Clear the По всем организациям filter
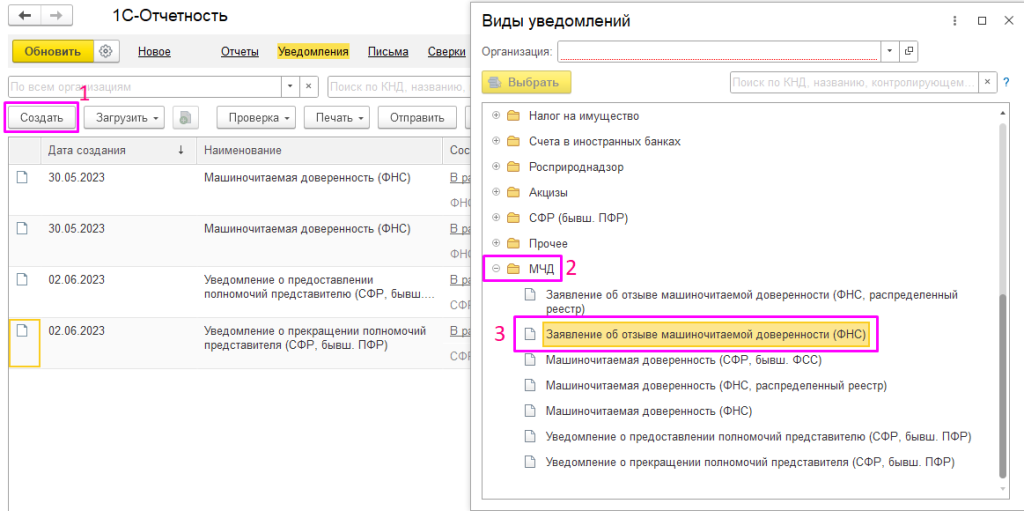1024x511 pixels. coord(309,87)
